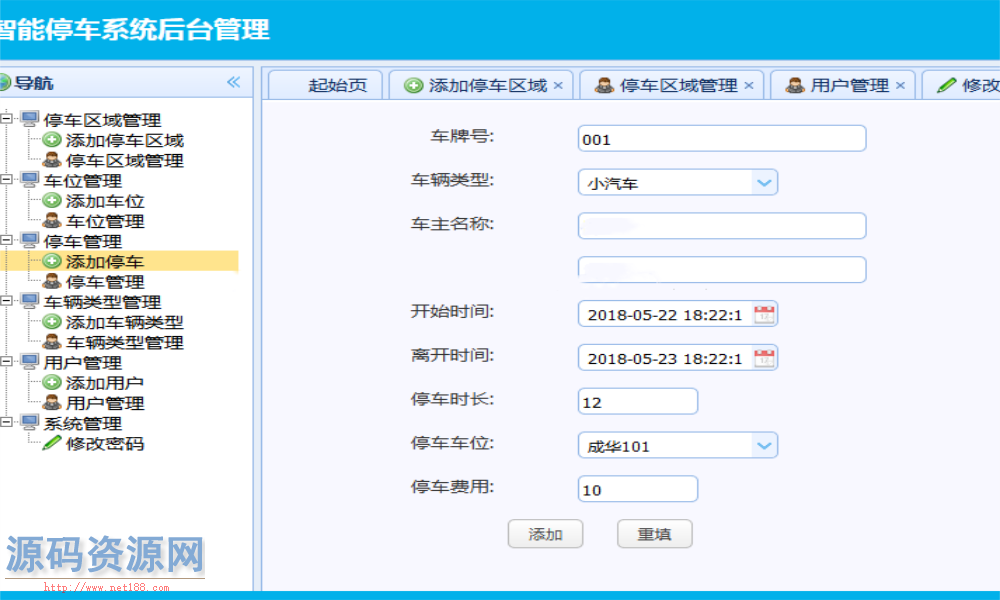This screenshot has height=600, width=1000.
Task: Click the 添加 submit button
Action: point(545,534)
